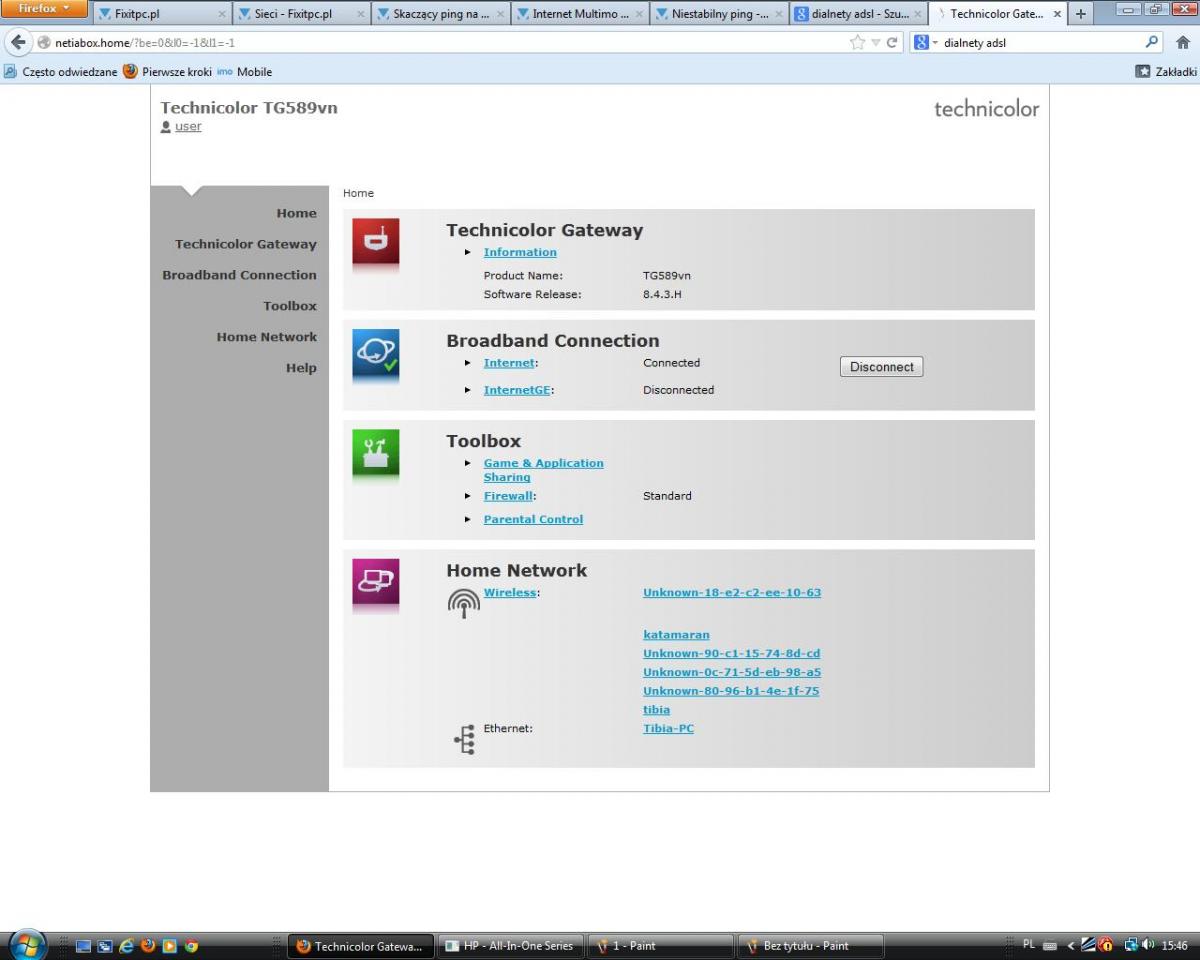Go back using browser back arrow

[18, 43]
